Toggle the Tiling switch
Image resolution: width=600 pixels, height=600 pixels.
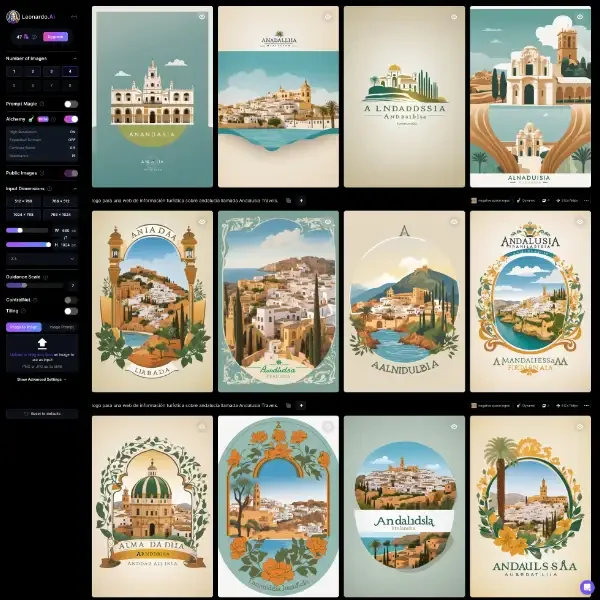pyautogui.click(x=71, y=311)
